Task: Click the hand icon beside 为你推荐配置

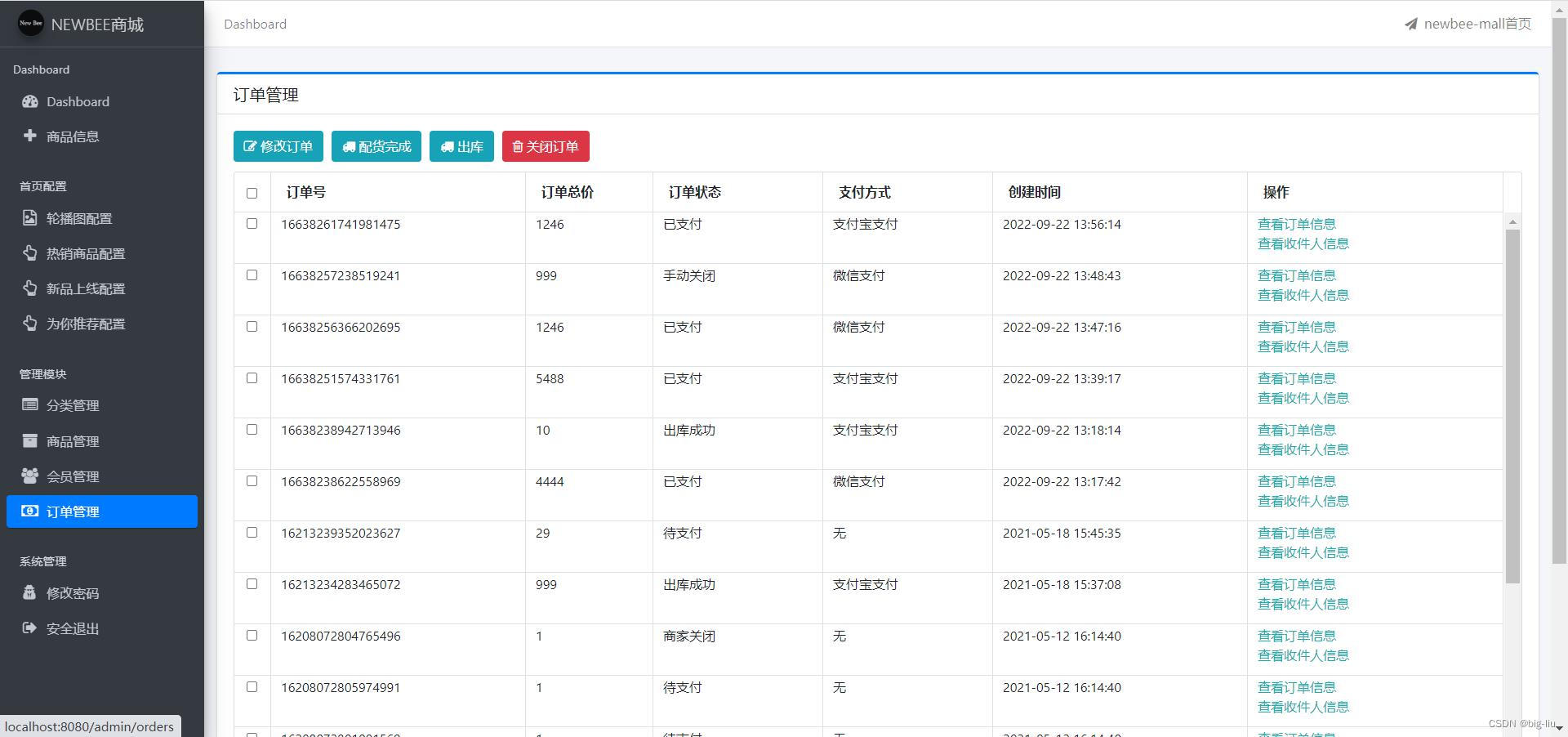Action: point(30,324)
